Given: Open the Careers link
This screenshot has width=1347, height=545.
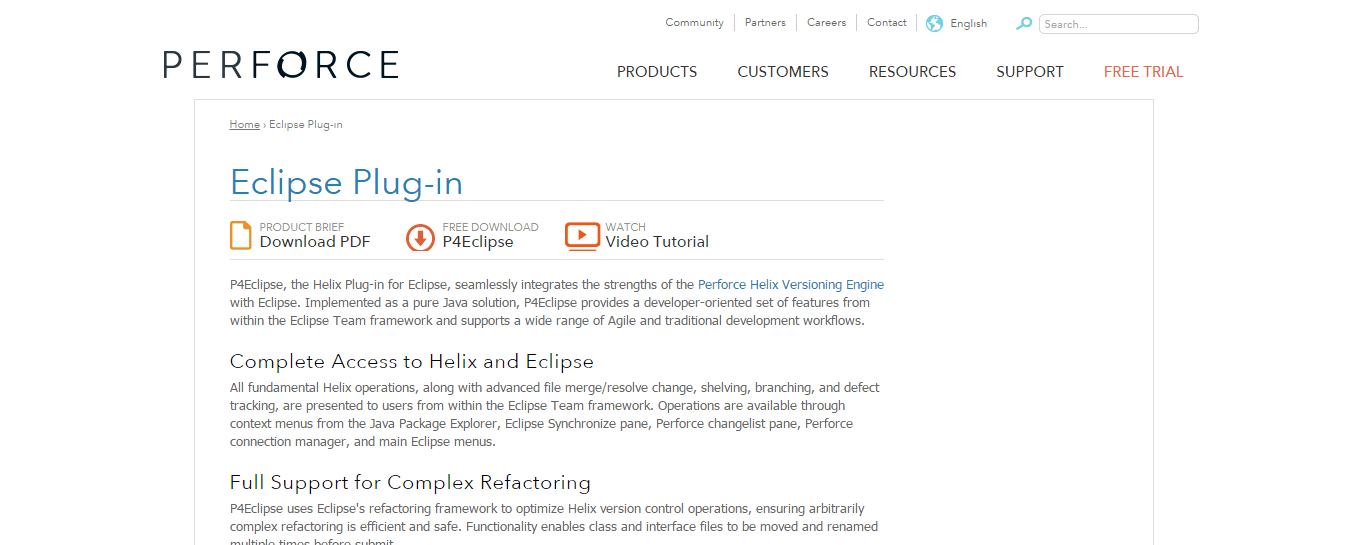Looking at the screenshot, I should click(826, 23).
